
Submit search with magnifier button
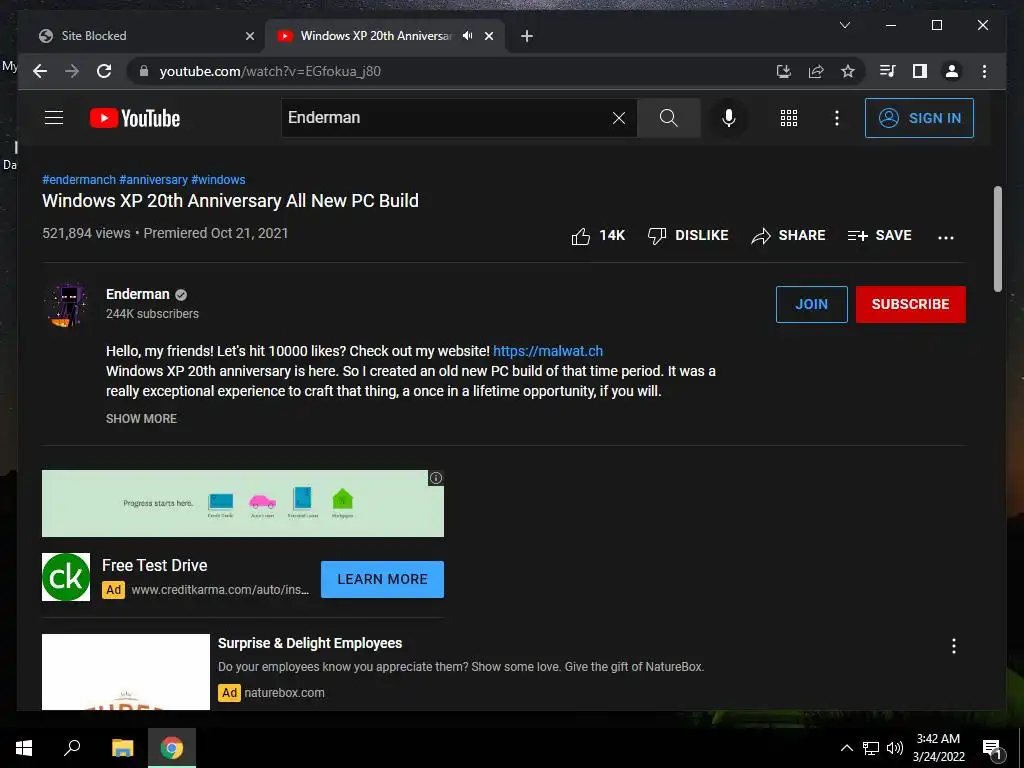point(668,118)
